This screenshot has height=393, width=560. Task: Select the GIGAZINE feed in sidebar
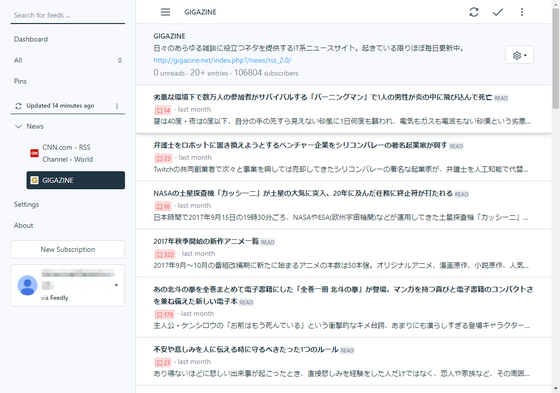[76, 180]
